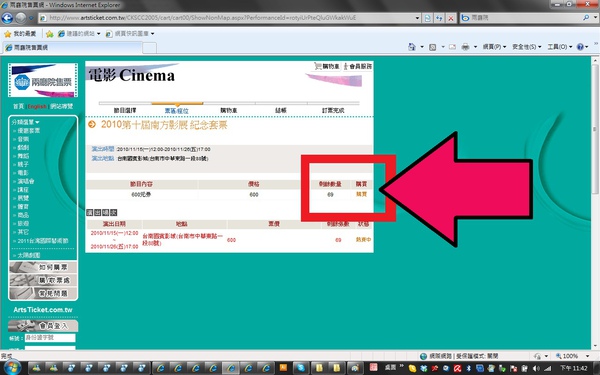Open the 電影 category in sidebar
Image resolution: width=600 pixels, height=375 pixels.
(23, 173)
